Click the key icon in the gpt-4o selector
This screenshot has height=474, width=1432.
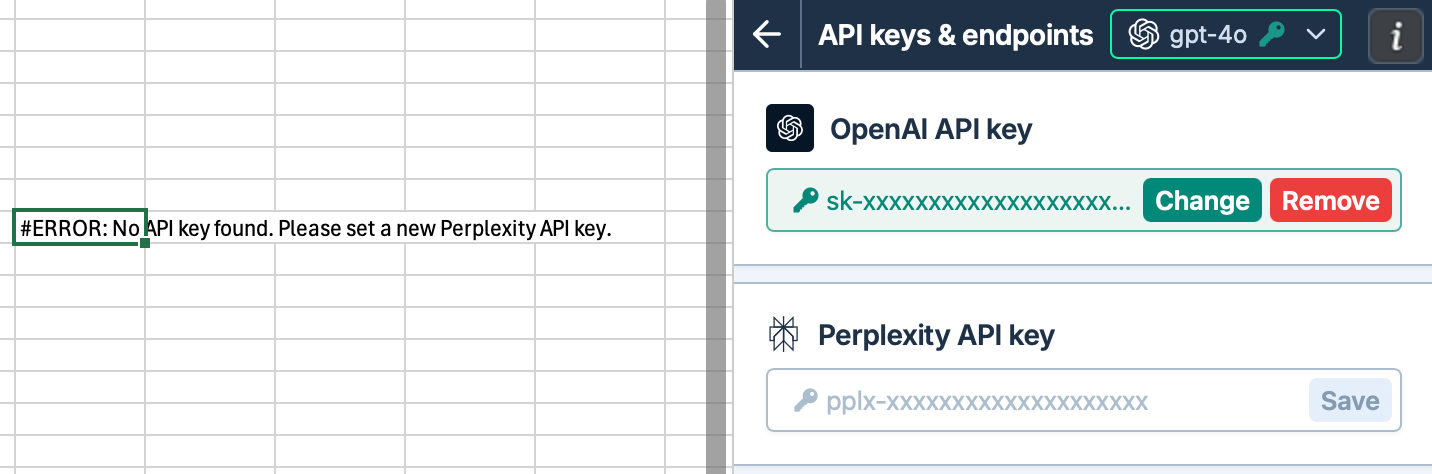coord(1272,35)
